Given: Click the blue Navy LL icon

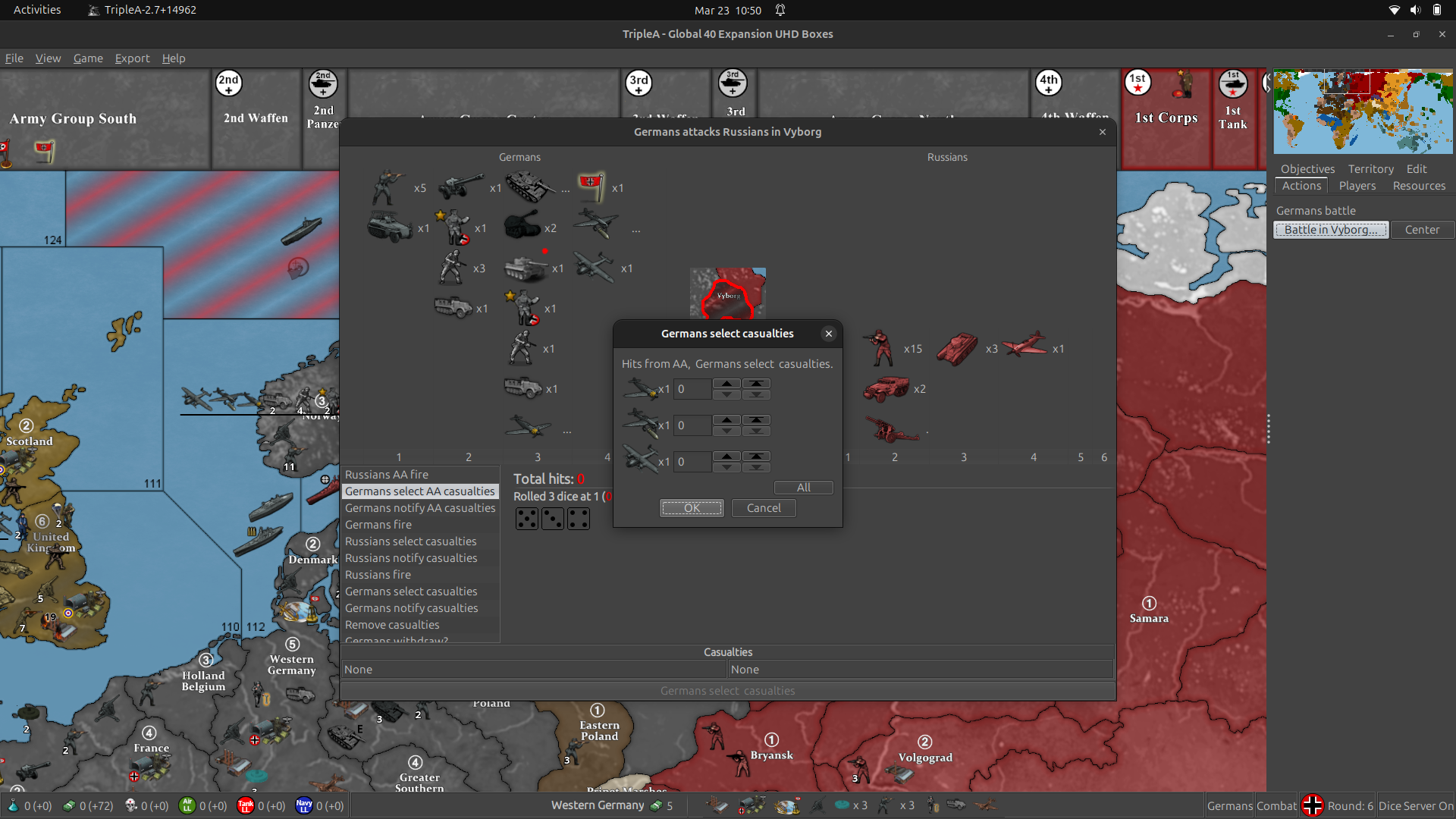Looking at the screenshot, I should point(303,806).
